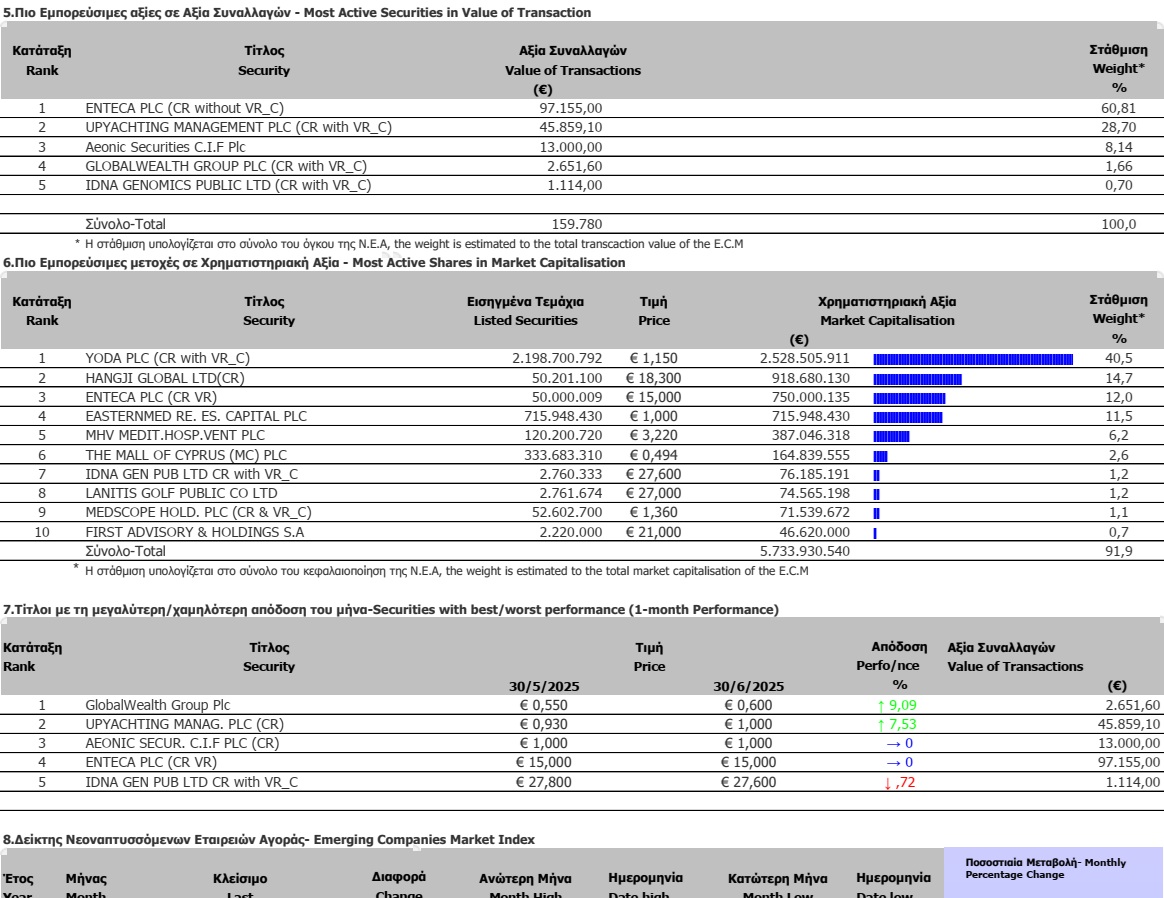Select 'EASTERNMED RE. ES. CAPITAL PLC'
The height and width of the screenshot is (898, 1164).
(x=196, y=416)
